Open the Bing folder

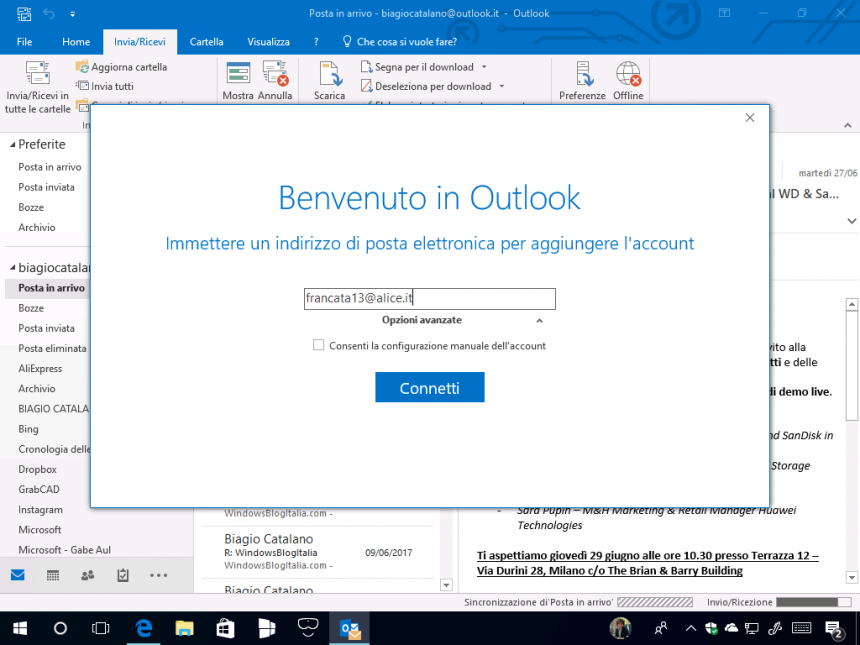pos(28,429)
